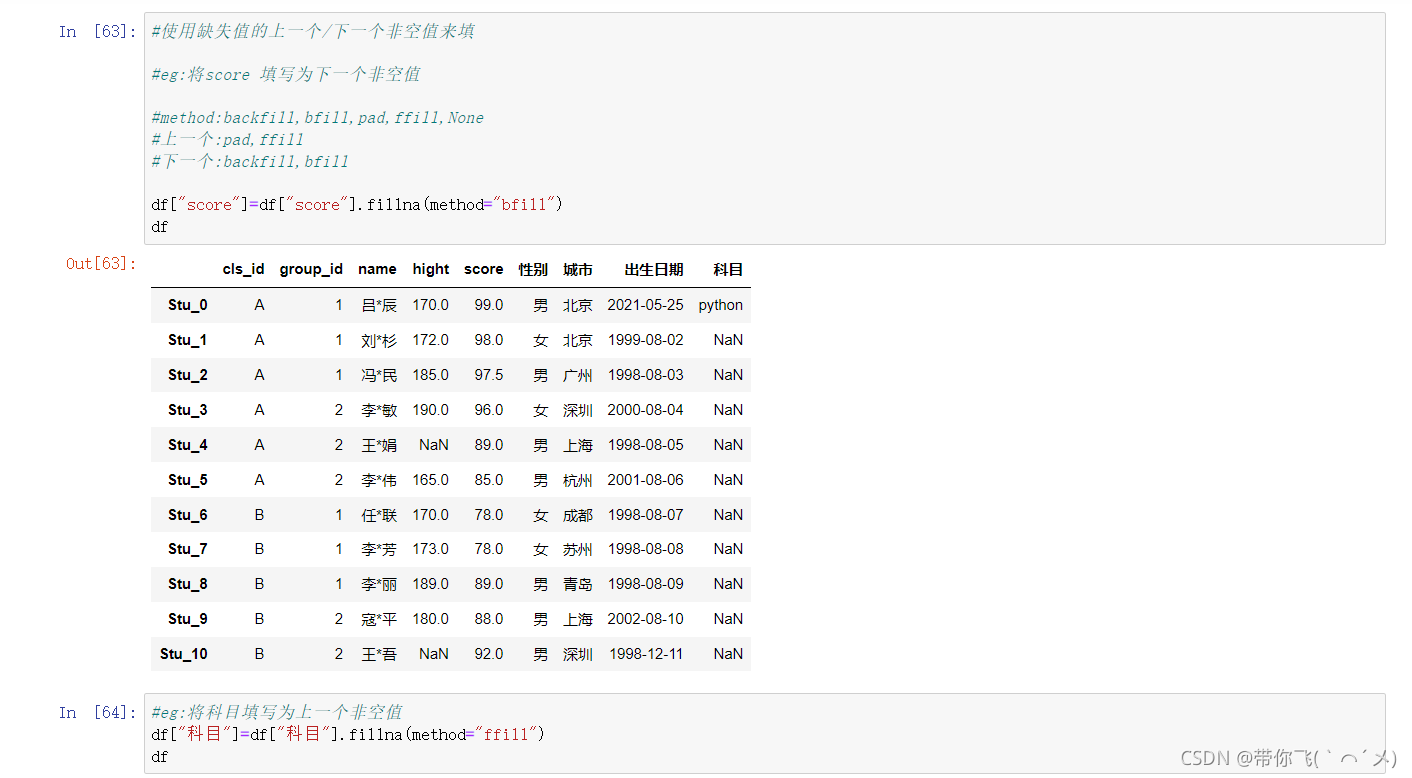1412x778 pixels.
Task: Click the name cell 吕*辰
Action: 379,305
